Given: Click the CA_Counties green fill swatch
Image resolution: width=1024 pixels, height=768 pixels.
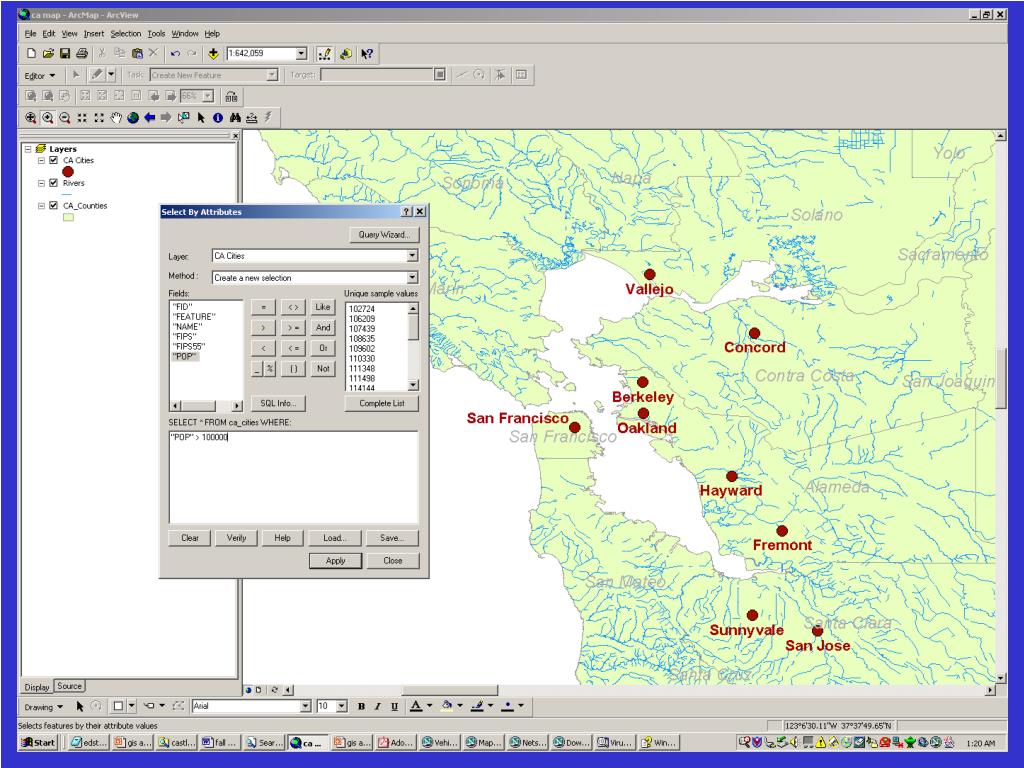Looking at the screenshot, I should pos(68,217).
